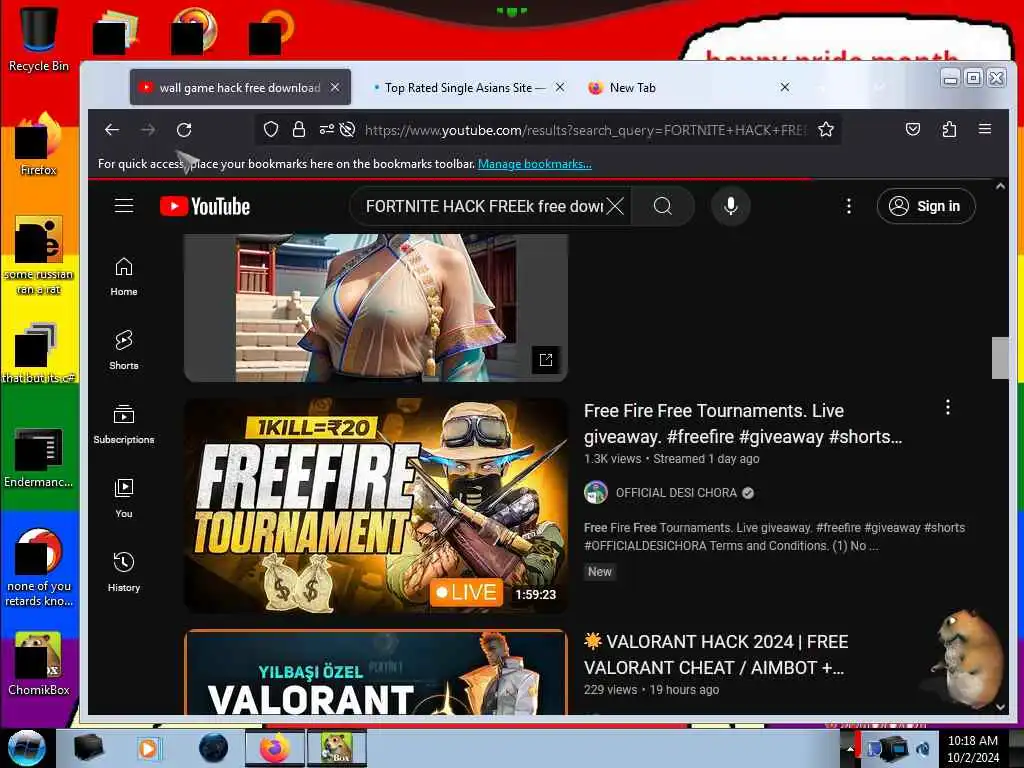Reload the current YouTube page
This screenshot has width=1024, height=768.
[x=184, y=129]
